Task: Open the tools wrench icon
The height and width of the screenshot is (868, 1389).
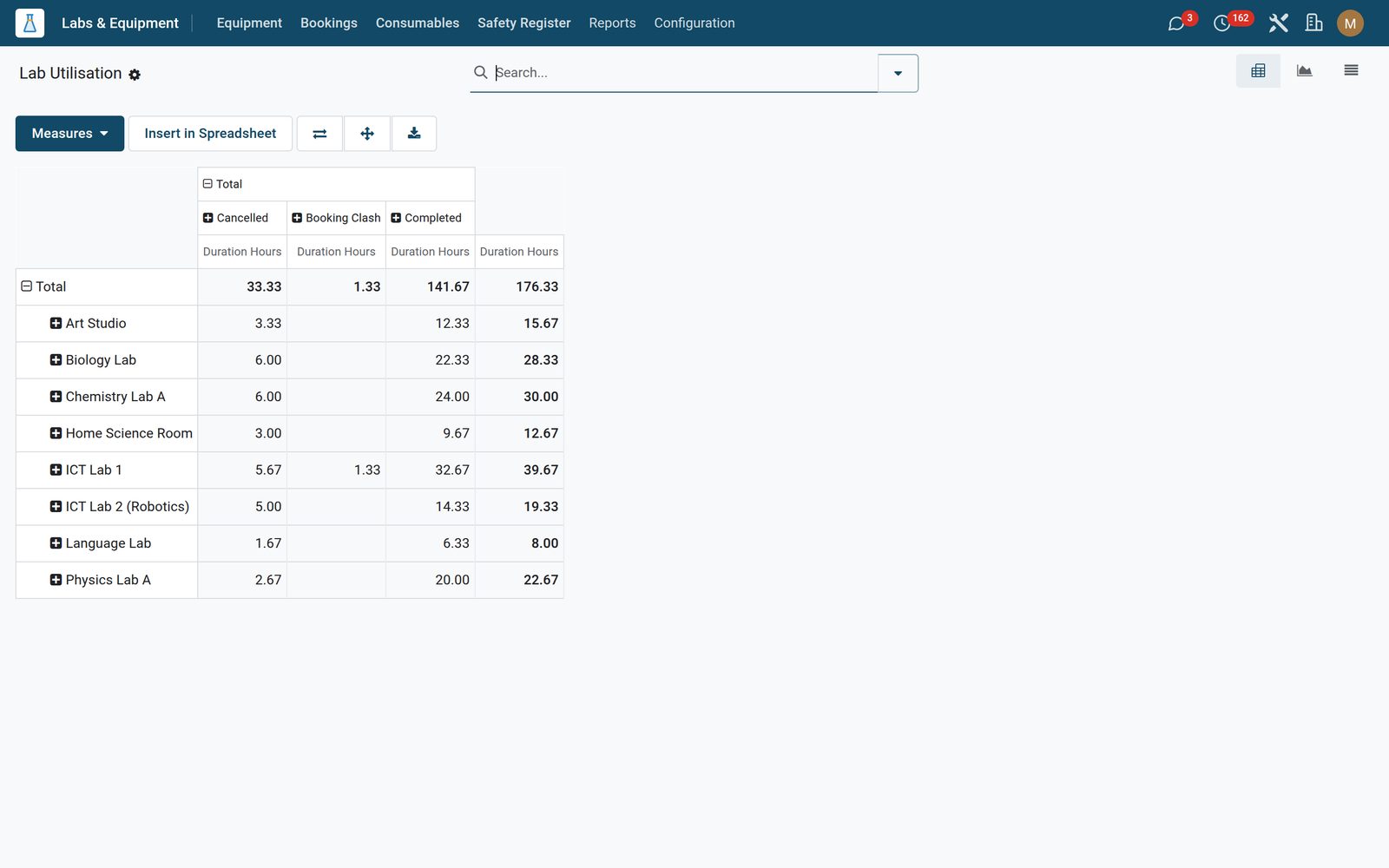Action: pos(1278,23)
